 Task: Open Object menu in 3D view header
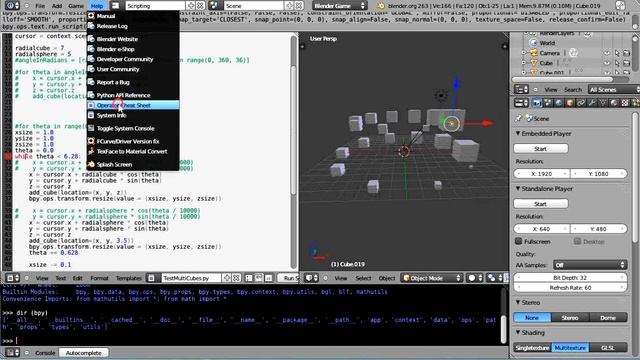click(387, 278)
